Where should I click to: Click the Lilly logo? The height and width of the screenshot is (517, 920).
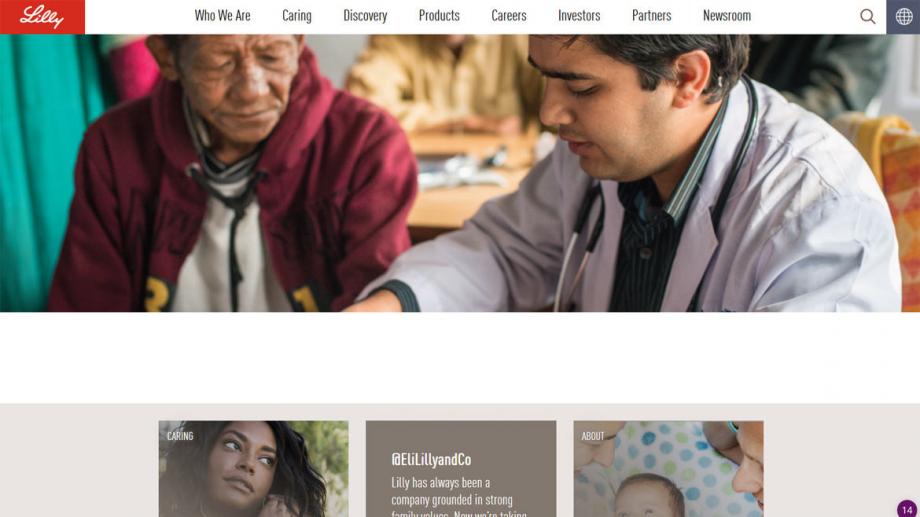[42, 16]
